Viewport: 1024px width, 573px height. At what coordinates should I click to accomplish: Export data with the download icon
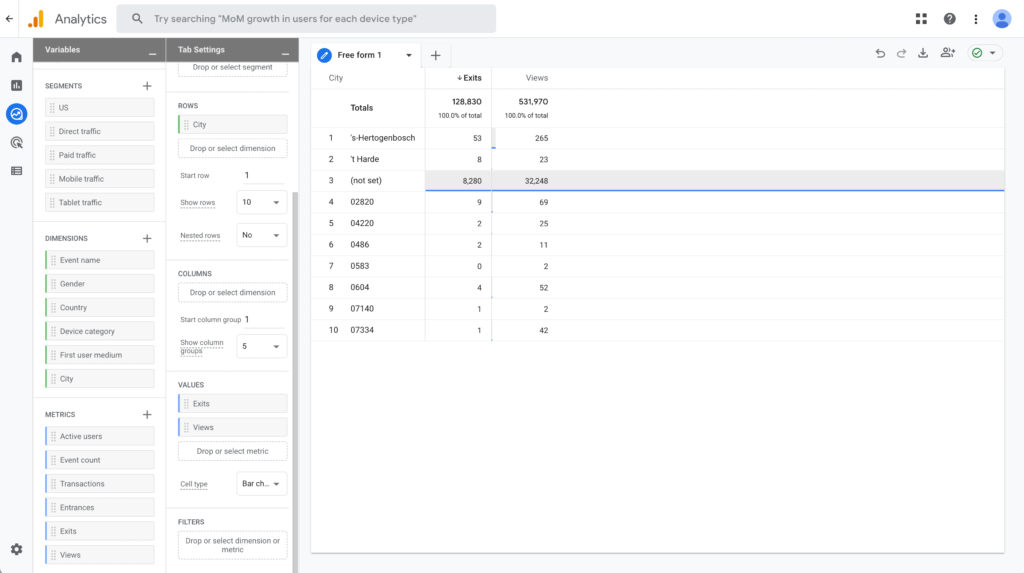(x=923, y=54)
